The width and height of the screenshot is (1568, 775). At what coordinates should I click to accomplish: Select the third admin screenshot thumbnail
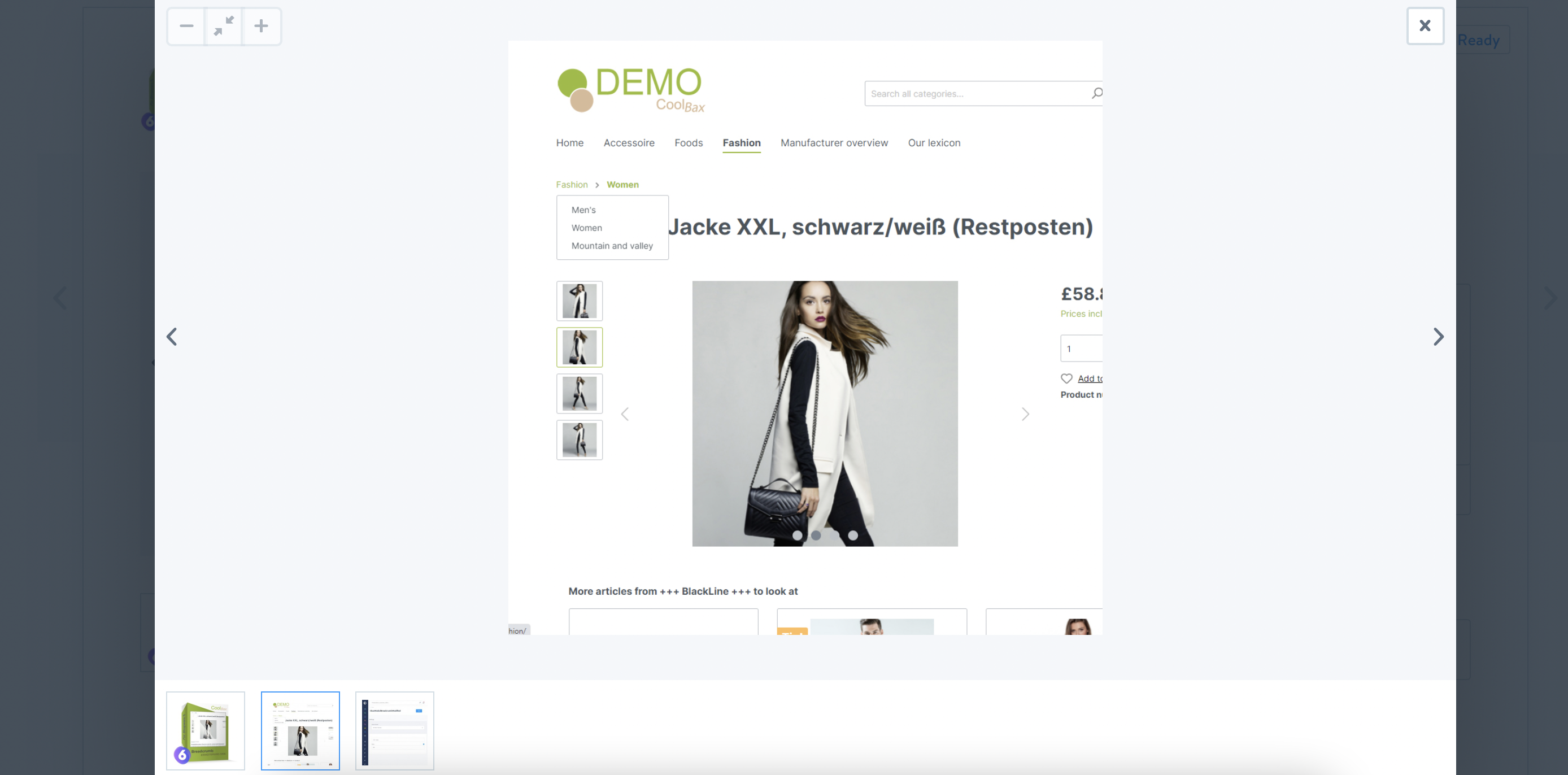[394, 730]
